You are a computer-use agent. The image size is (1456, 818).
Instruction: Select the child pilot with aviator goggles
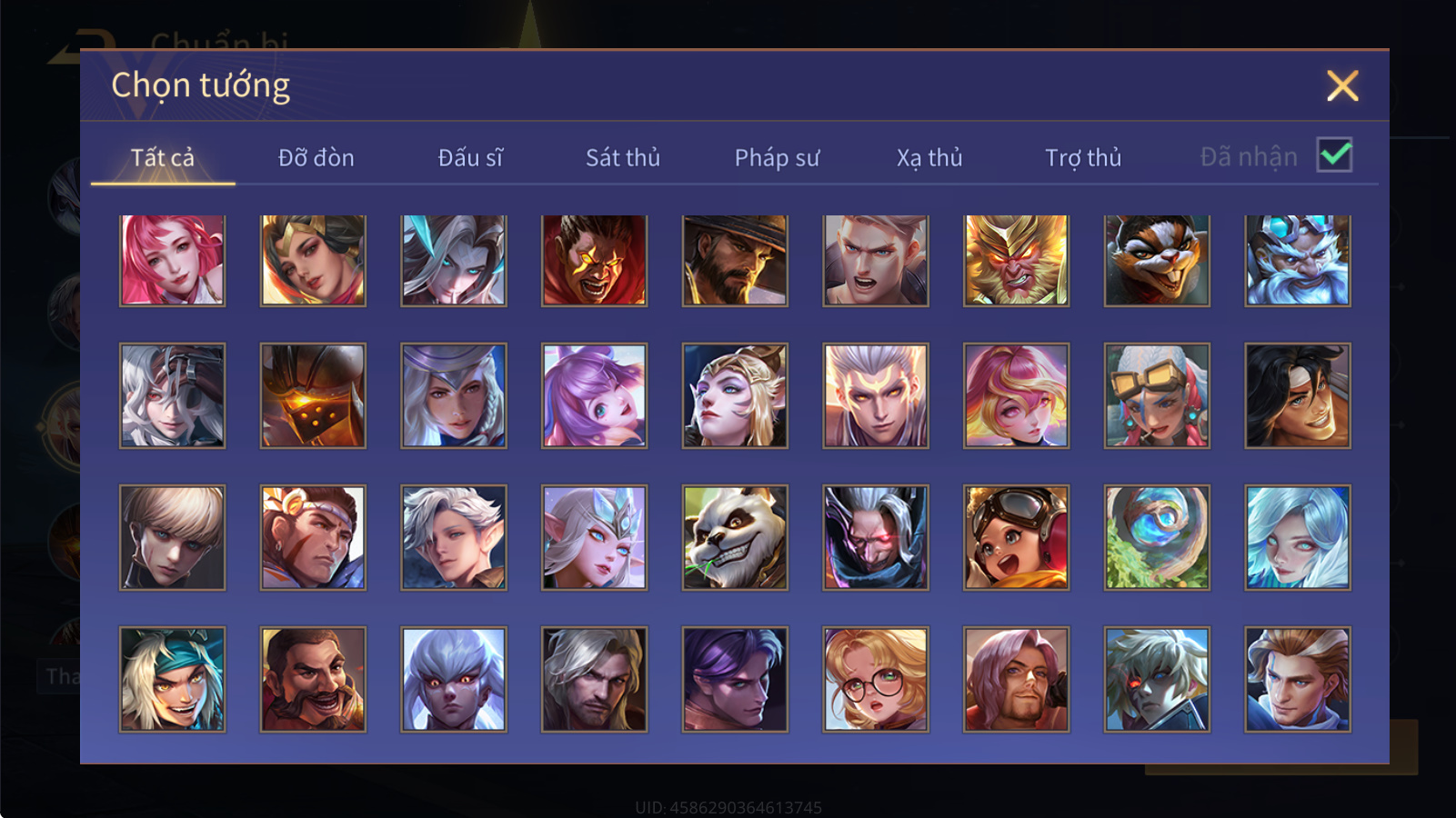(1016, 537)
